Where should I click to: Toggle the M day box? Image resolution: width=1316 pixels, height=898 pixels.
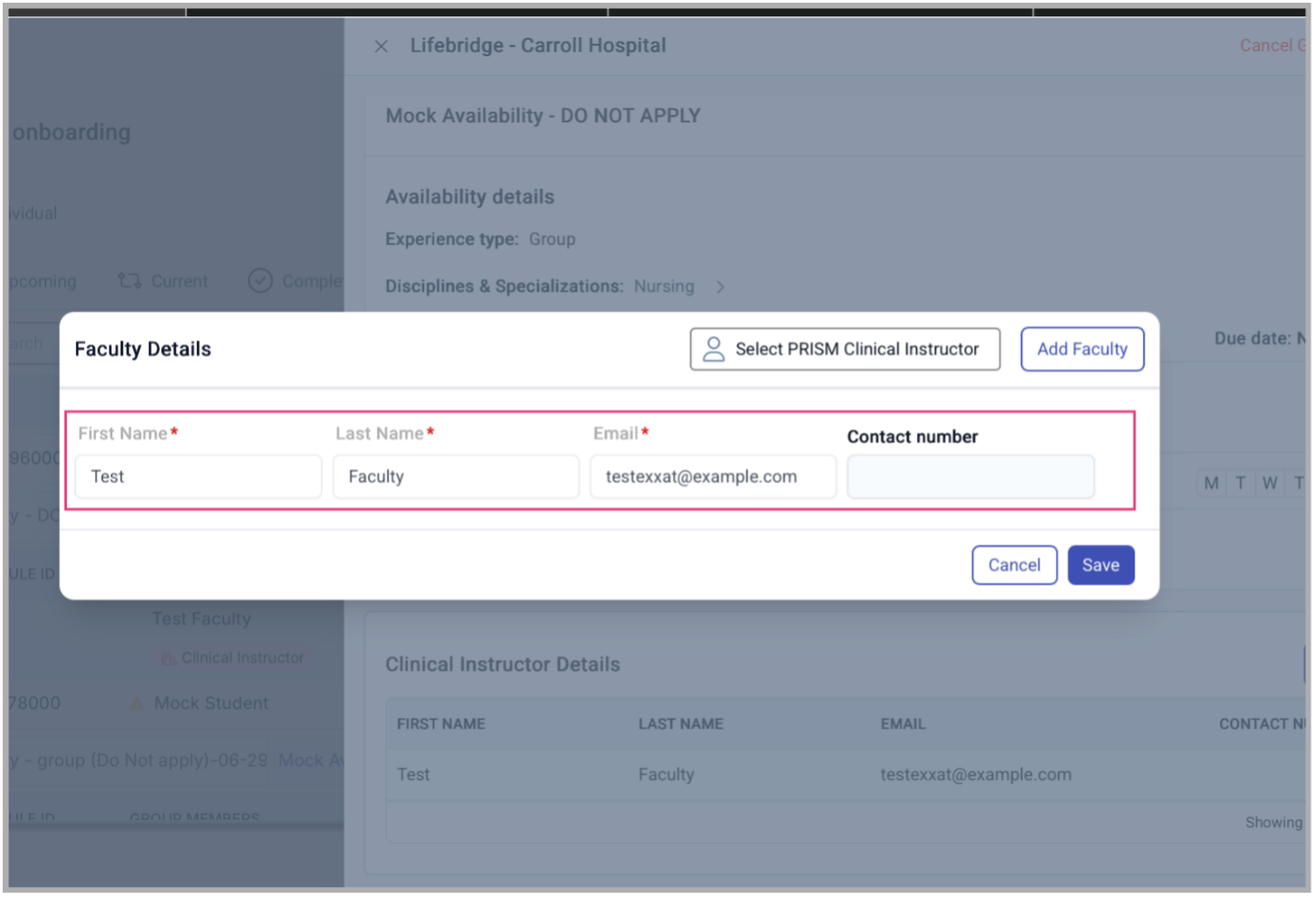point(1211,483)
